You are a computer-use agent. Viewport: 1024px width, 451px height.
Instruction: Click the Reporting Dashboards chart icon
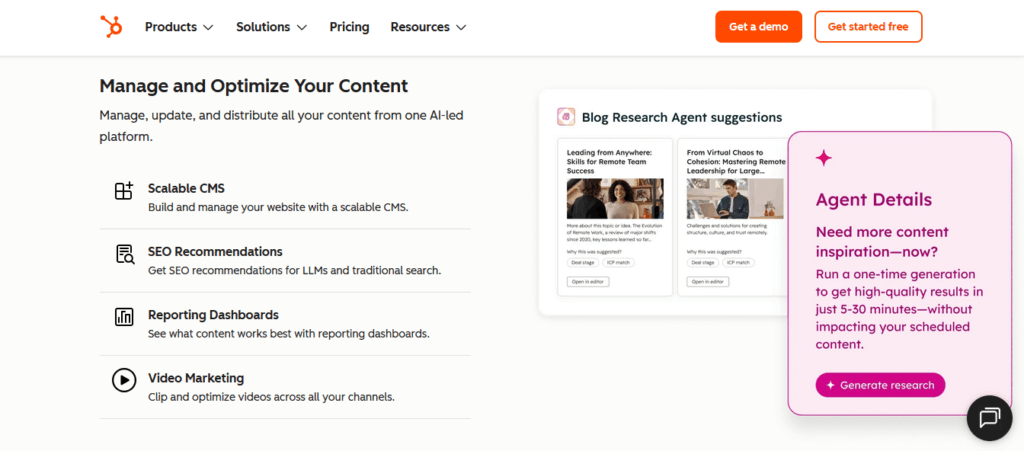(x=123, y=317)
